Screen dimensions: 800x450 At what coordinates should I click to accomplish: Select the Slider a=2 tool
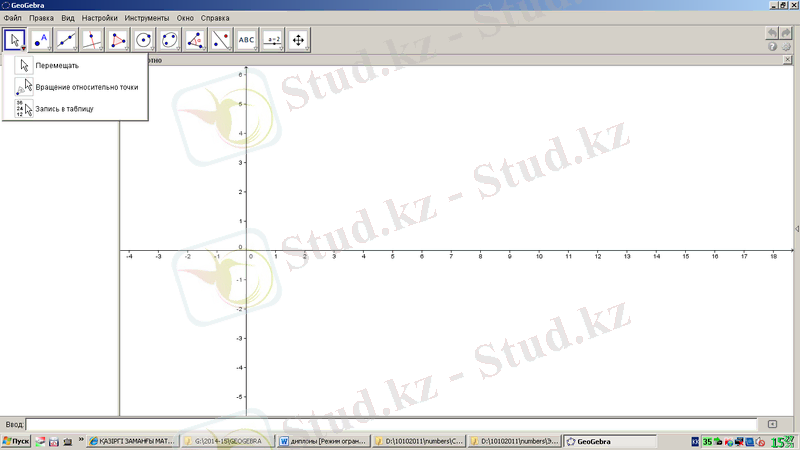pos(272,40)
